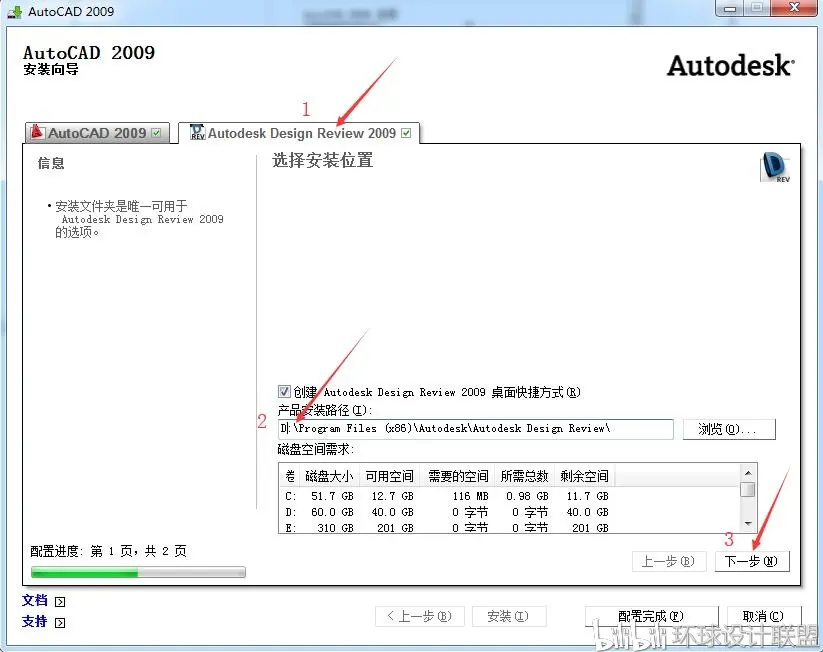
Task: Click the bottom 安装(I) install button
Action: pos(509,616)
